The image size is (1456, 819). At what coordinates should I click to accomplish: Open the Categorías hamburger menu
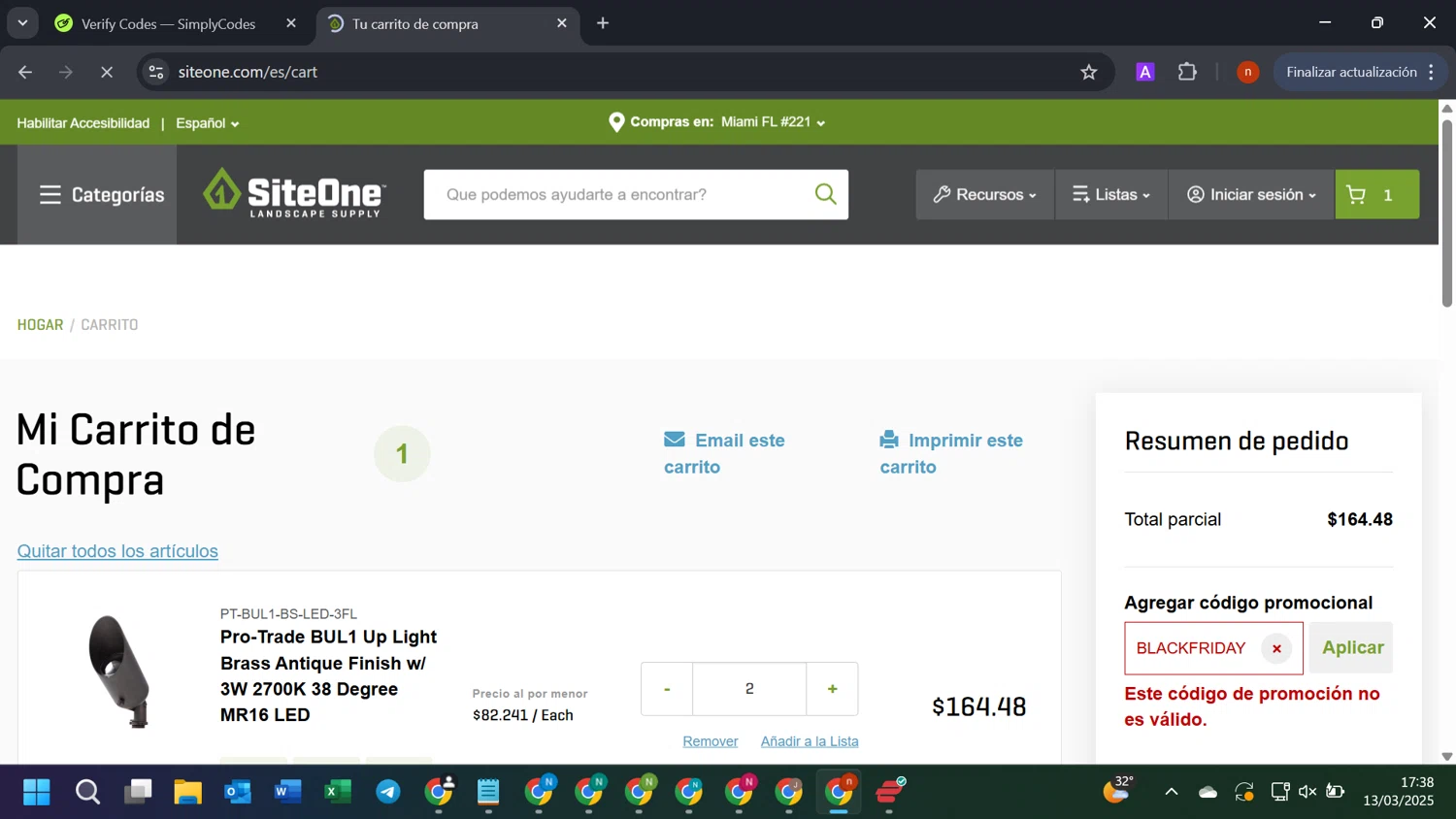[x=102, y=195]
